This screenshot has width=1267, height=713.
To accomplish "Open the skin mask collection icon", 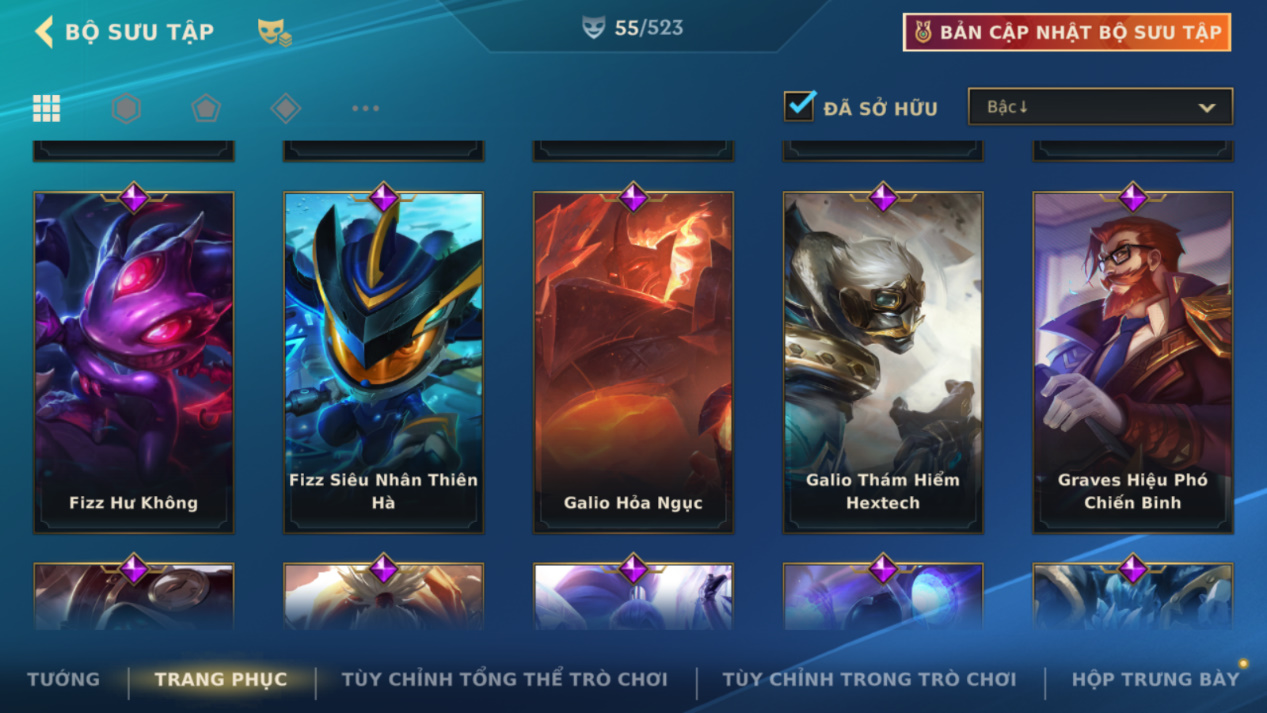I will tap(274, 32).
